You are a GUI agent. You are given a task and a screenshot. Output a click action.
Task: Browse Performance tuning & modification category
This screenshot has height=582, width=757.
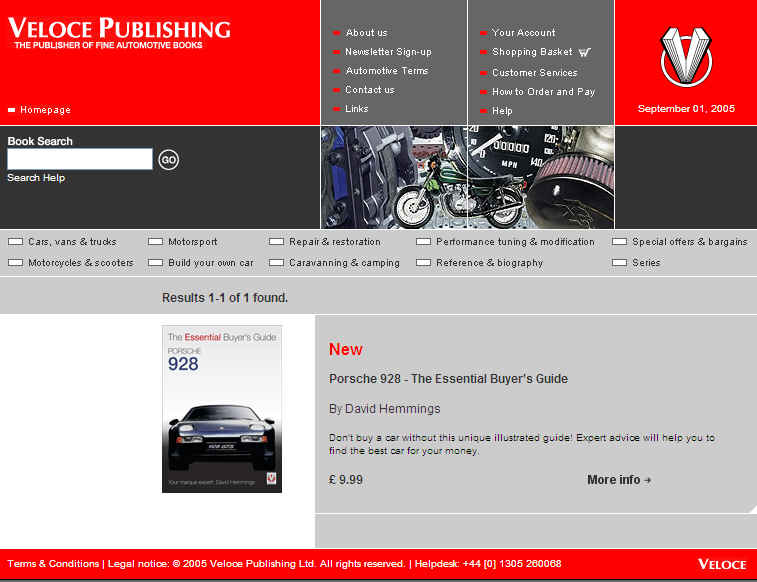coord(515,241)
